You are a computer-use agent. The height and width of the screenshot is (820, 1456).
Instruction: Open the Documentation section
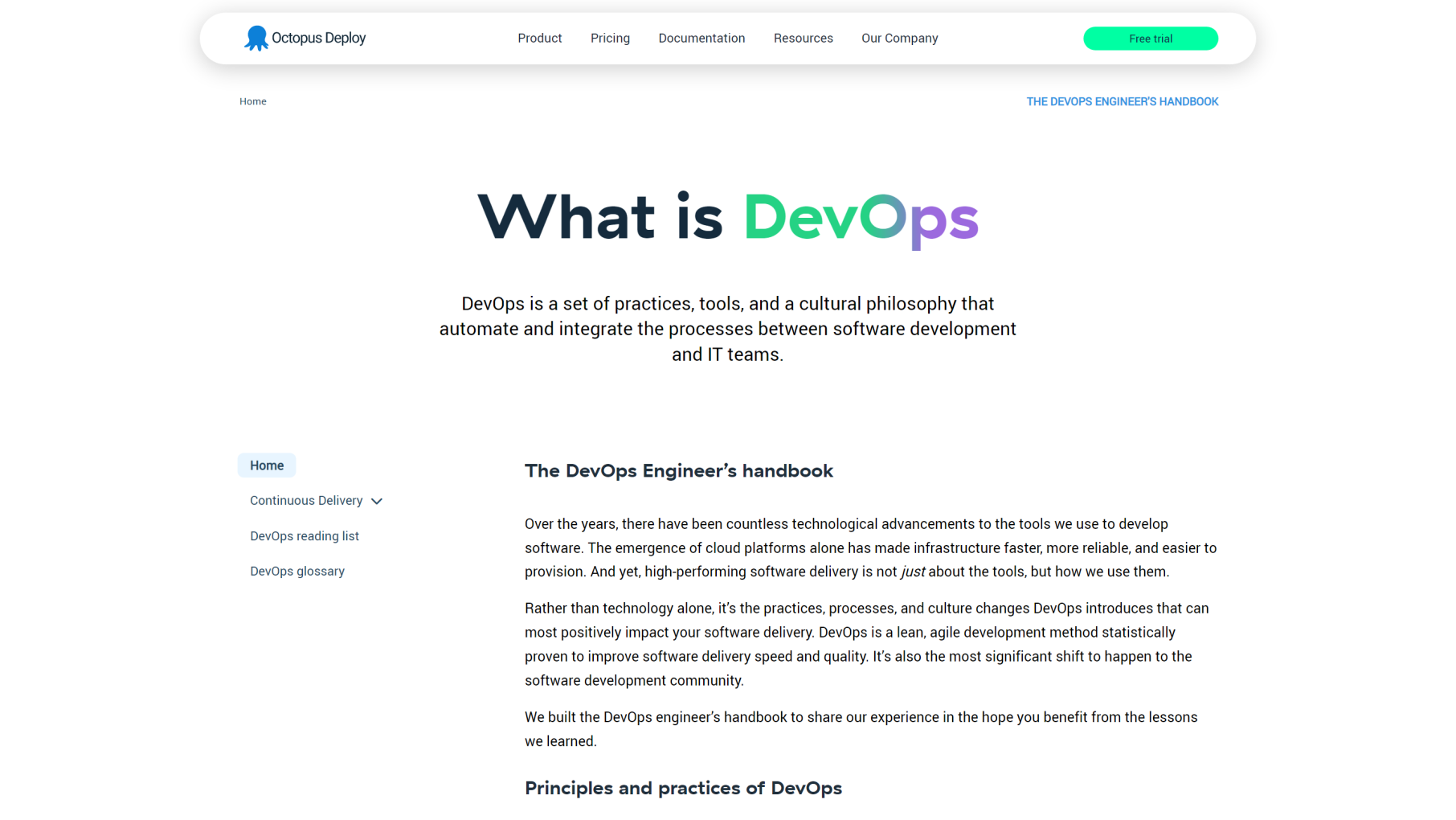(701, 38)
